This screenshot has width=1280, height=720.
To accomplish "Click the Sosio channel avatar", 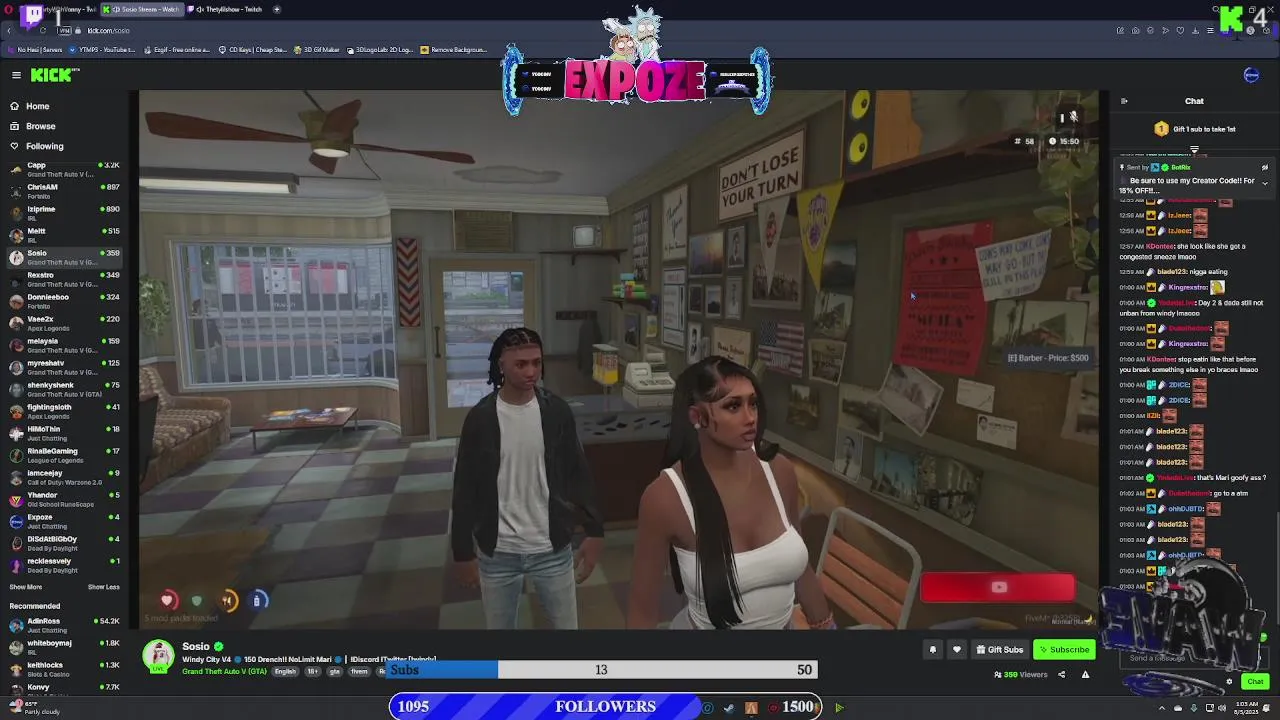I will coord(158,655).
